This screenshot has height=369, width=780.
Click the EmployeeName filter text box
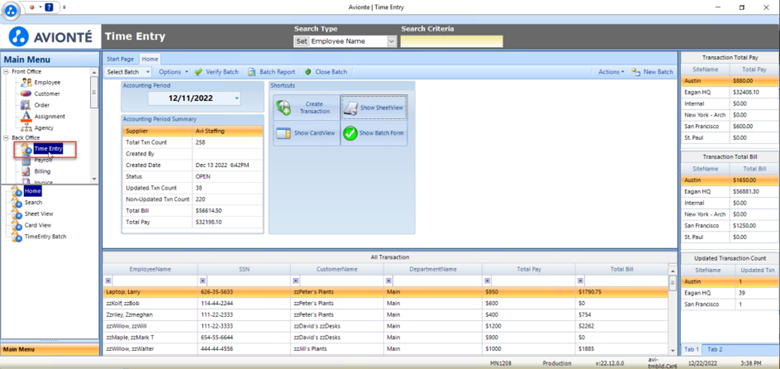pos(154,281)
